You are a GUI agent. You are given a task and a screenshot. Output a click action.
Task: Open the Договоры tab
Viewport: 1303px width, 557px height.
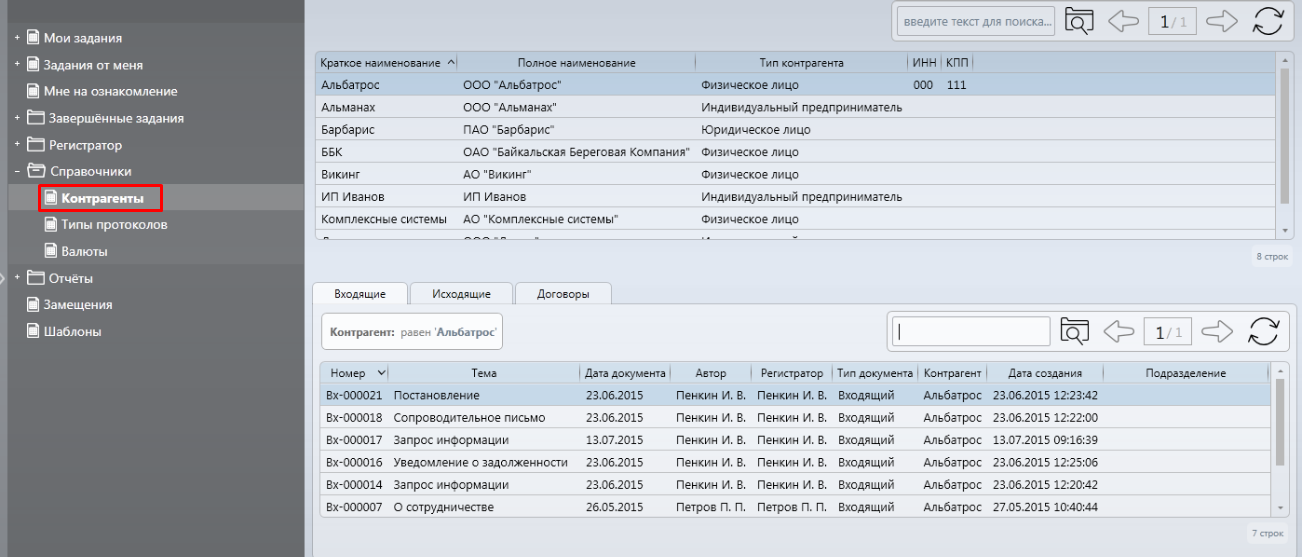563,294
